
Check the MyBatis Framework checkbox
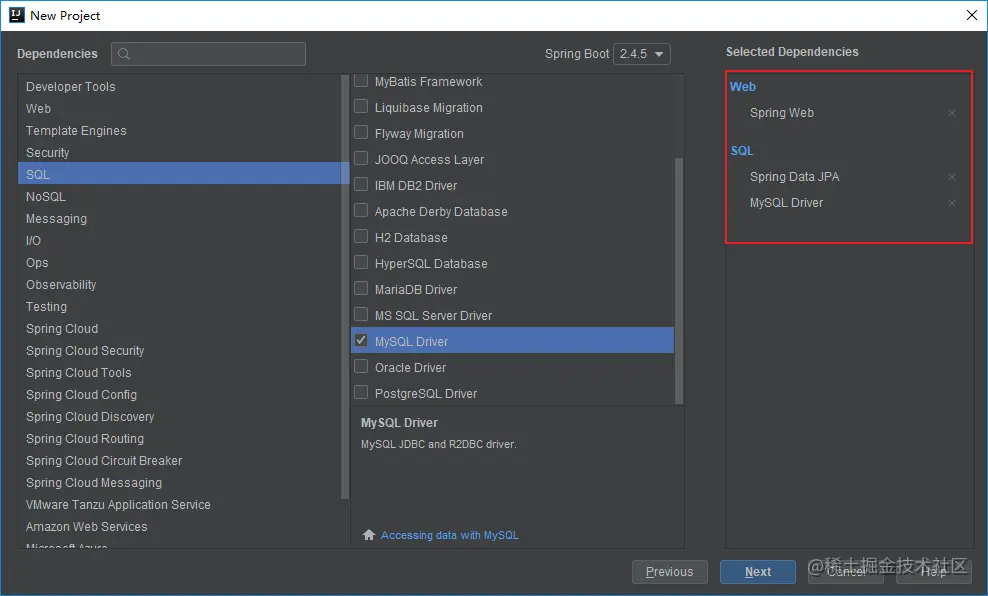coord(361,81)
